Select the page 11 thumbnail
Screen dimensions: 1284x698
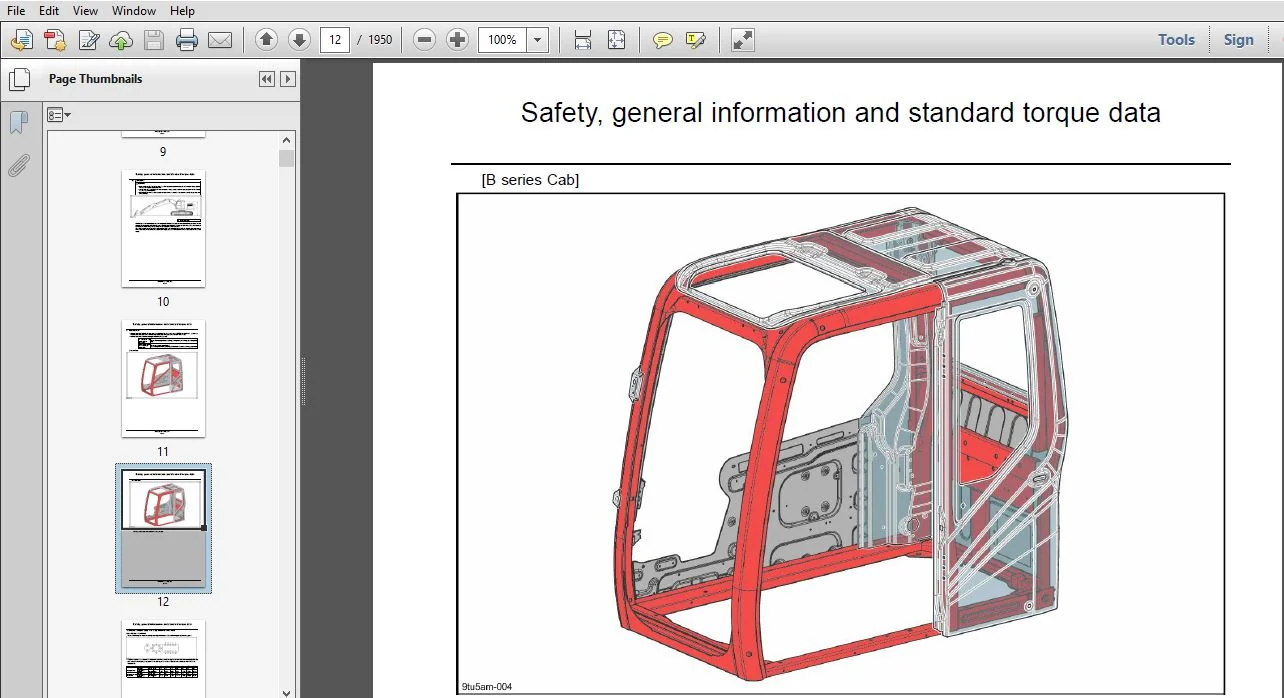(x=163, y=378)
